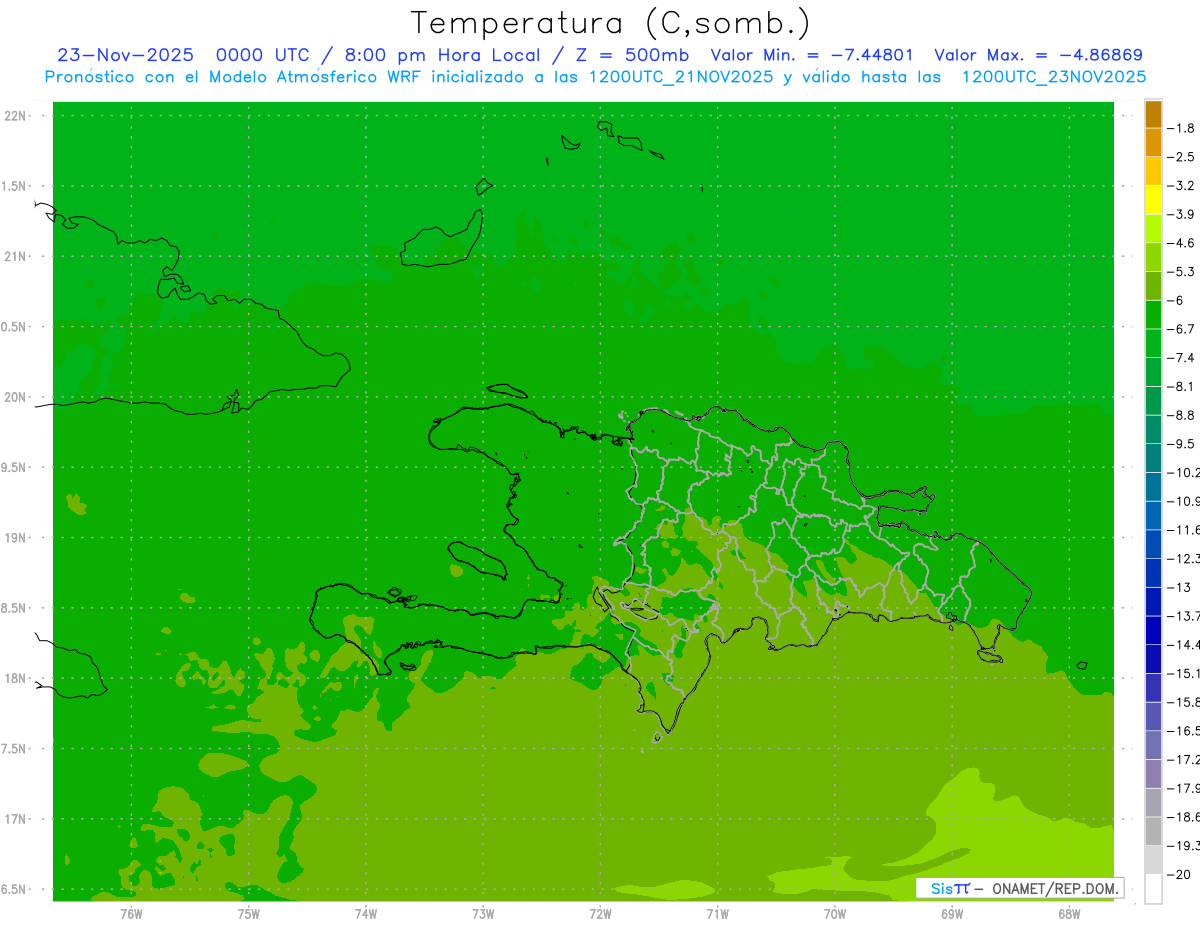Click the '73W' longitude label
The width and height of the screenshot is (1200, 927).
(x=483, y=914)
